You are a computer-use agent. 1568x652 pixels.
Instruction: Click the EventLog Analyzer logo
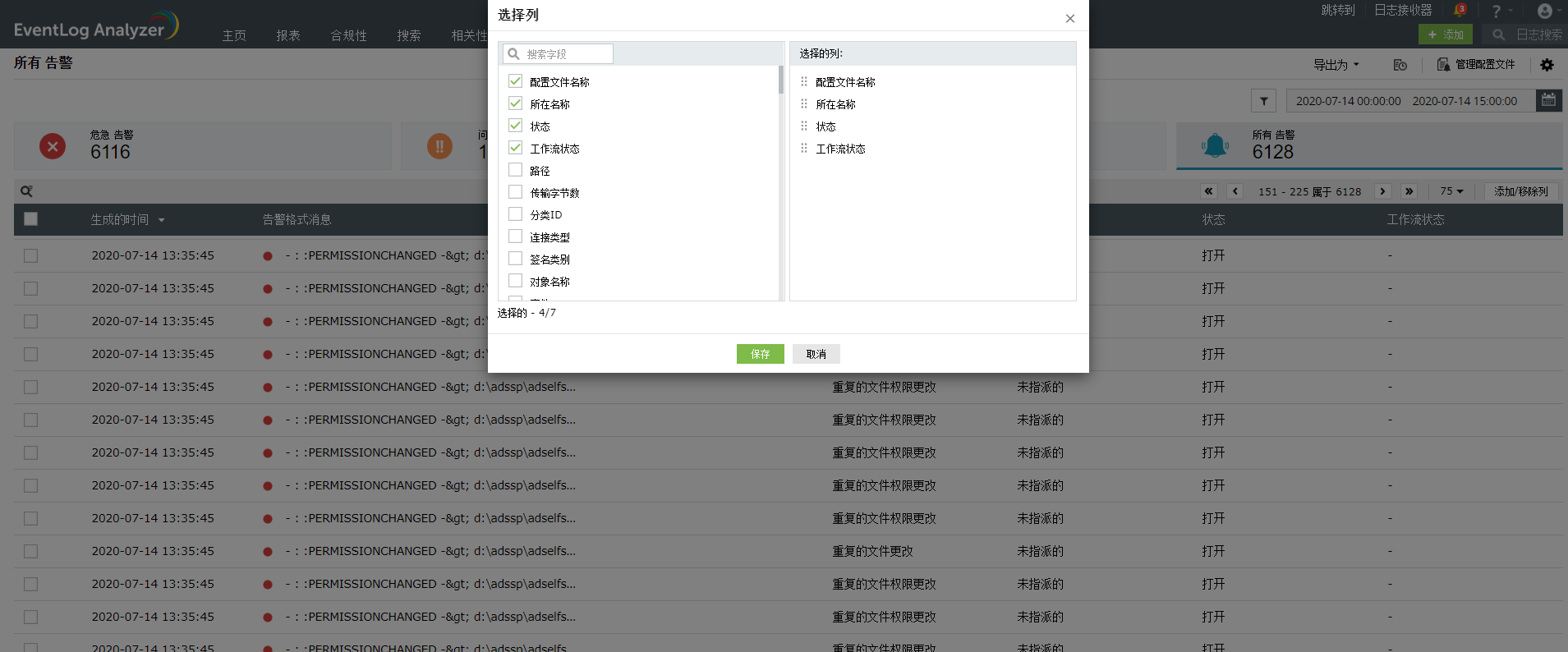(x=96, y=26)
